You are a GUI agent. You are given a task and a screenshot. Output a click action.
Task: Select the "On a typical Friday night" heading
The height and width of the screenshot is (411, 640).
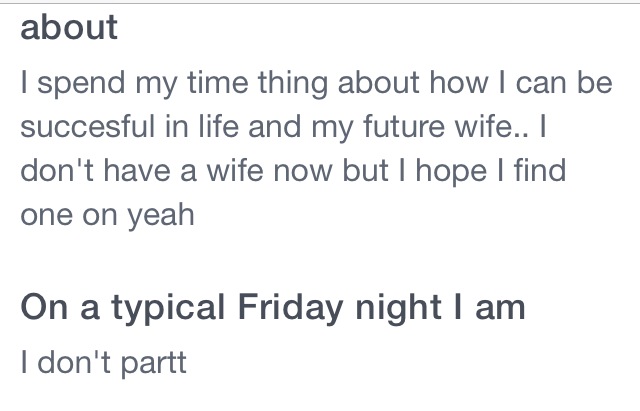point(272,307)
